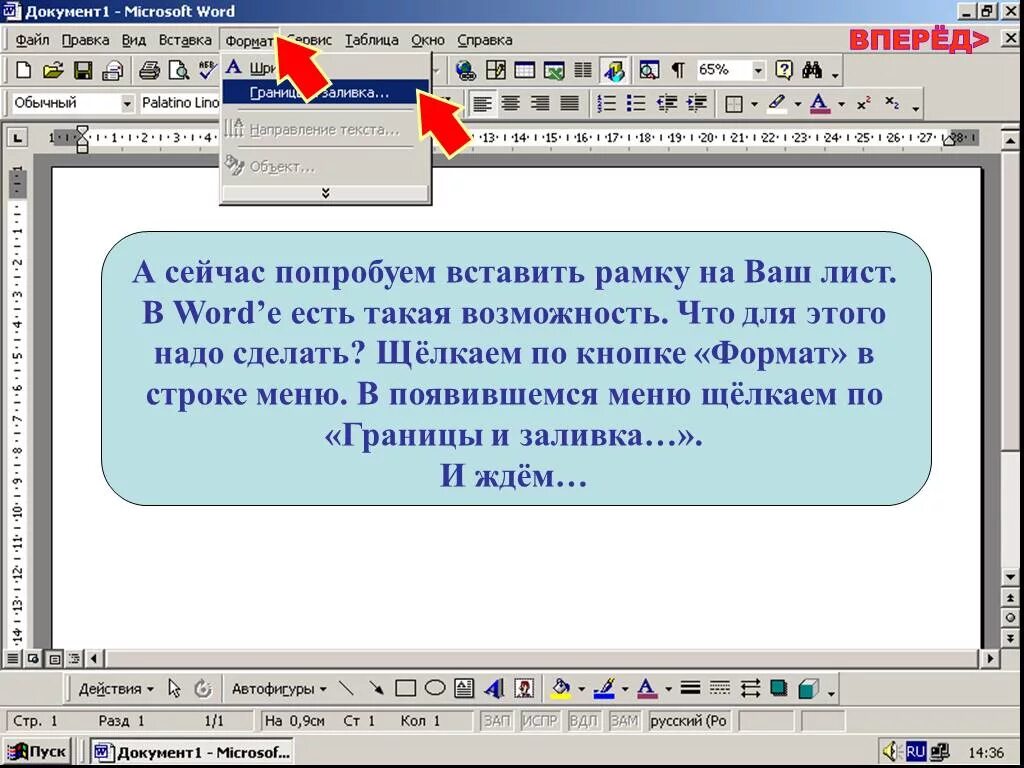Justify the text
Screen dimensions: 1024x768
pos(569,103)
